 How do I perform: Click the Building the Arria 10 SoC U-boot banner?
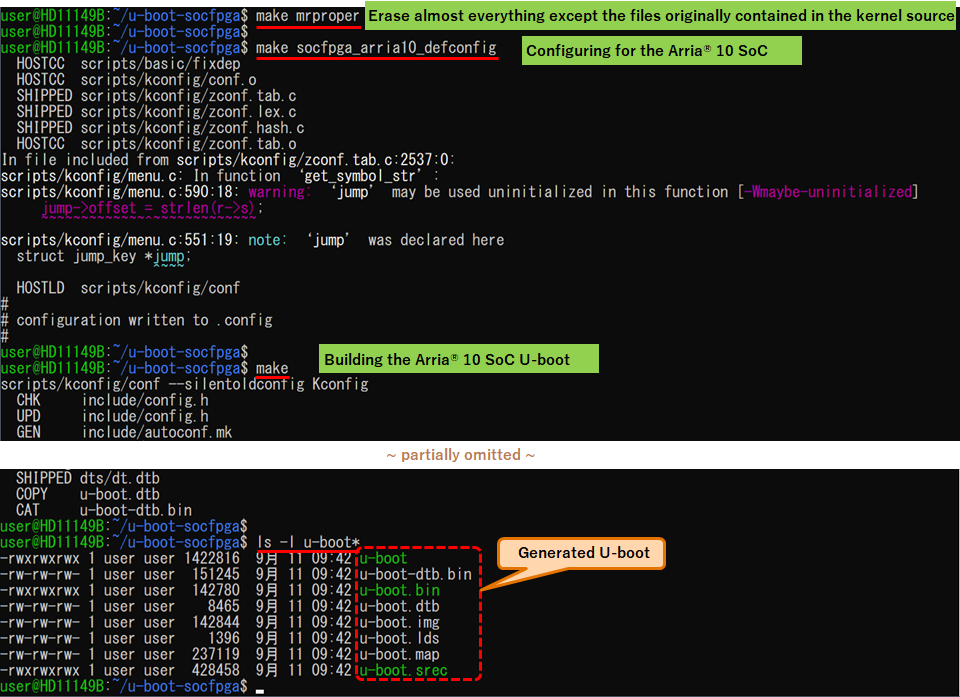(x=458, y=358)
